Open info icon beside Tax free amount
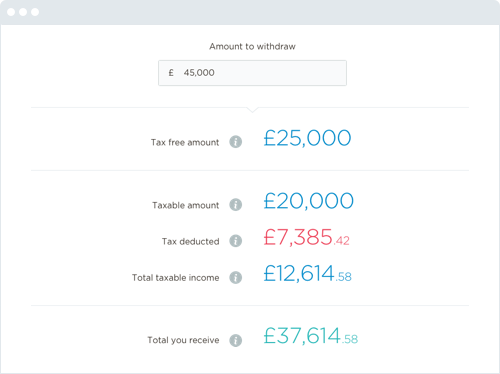Image resolution: width=500 pixels, height=374 pixels. [x=236, y=142]
